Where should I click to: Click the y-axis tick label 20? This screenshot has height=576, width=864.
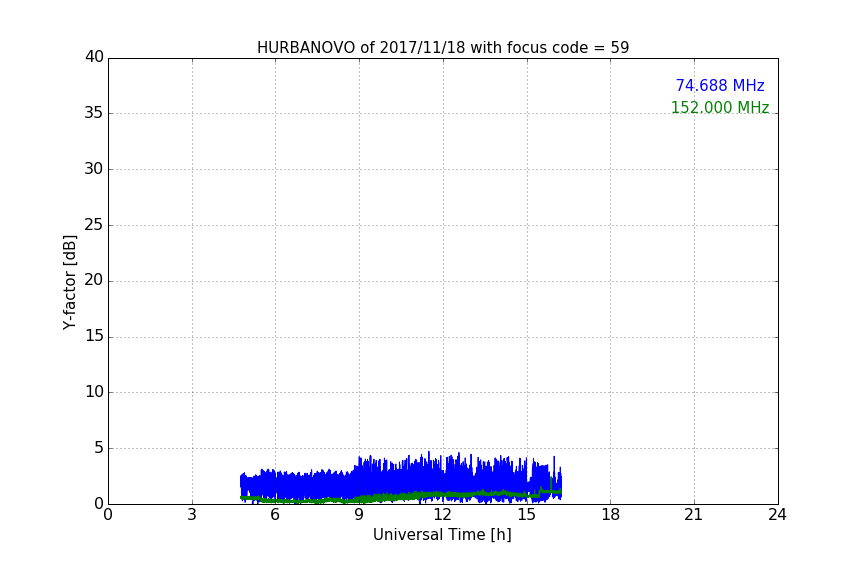point(94,281)
